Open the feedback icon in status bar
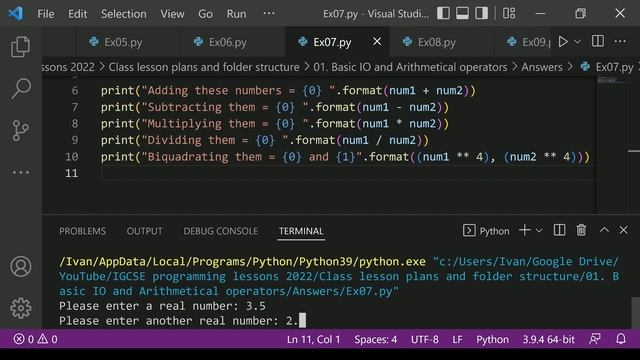Screen dimensions: 640x360 (595, 339)
